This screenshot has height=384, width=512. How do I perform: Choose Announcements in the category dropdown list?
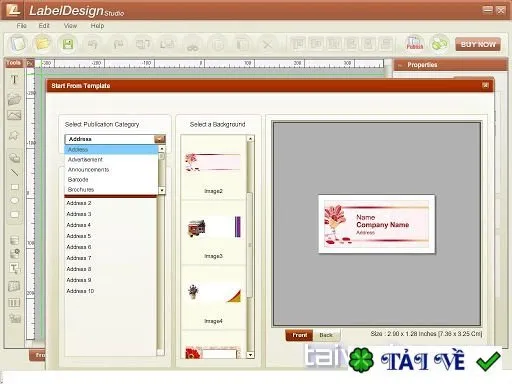(111, 170)
